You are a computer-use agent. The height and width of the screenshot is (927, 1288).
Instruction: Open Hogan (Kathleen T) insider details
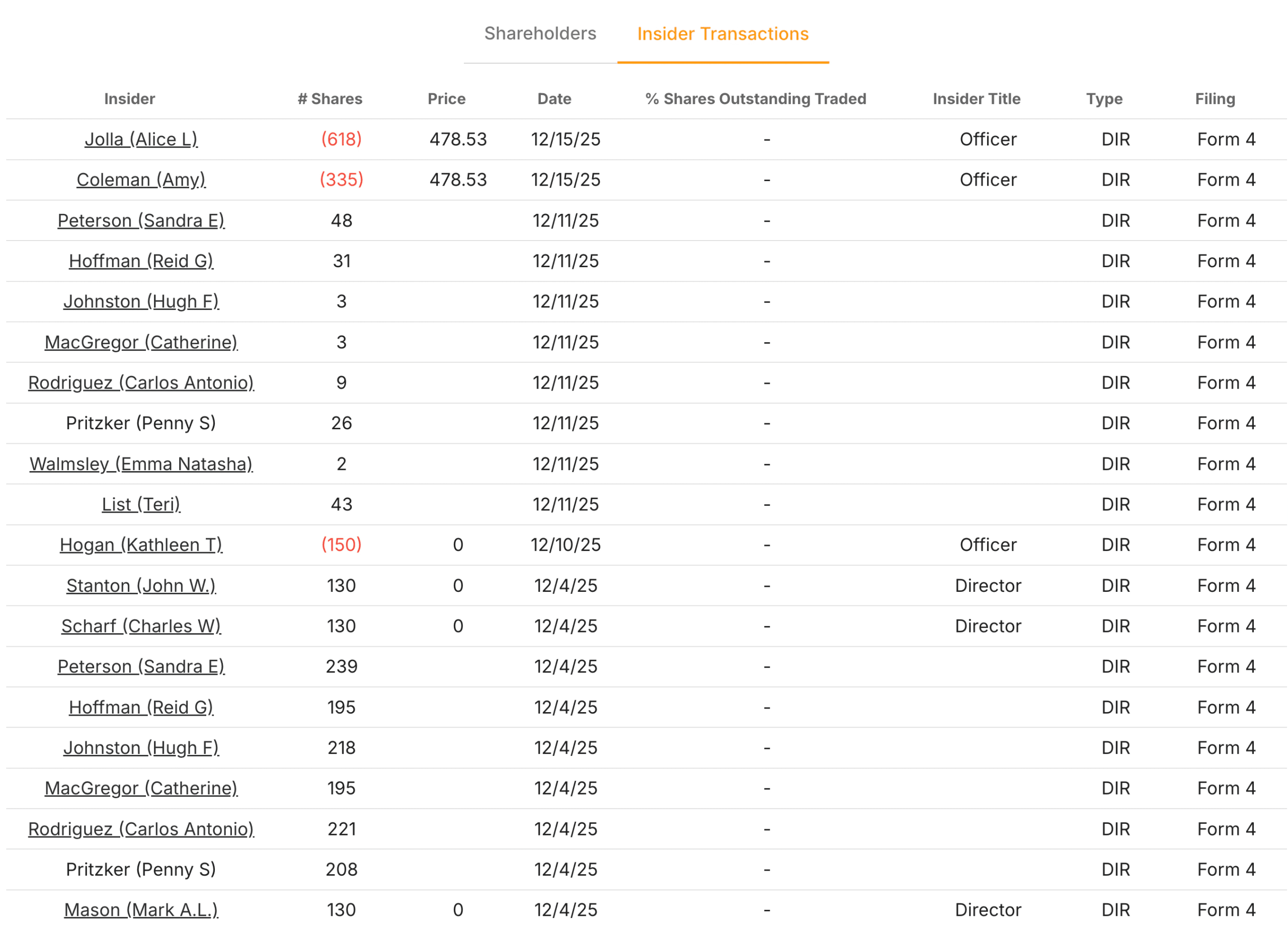click(x=141, y=545)
